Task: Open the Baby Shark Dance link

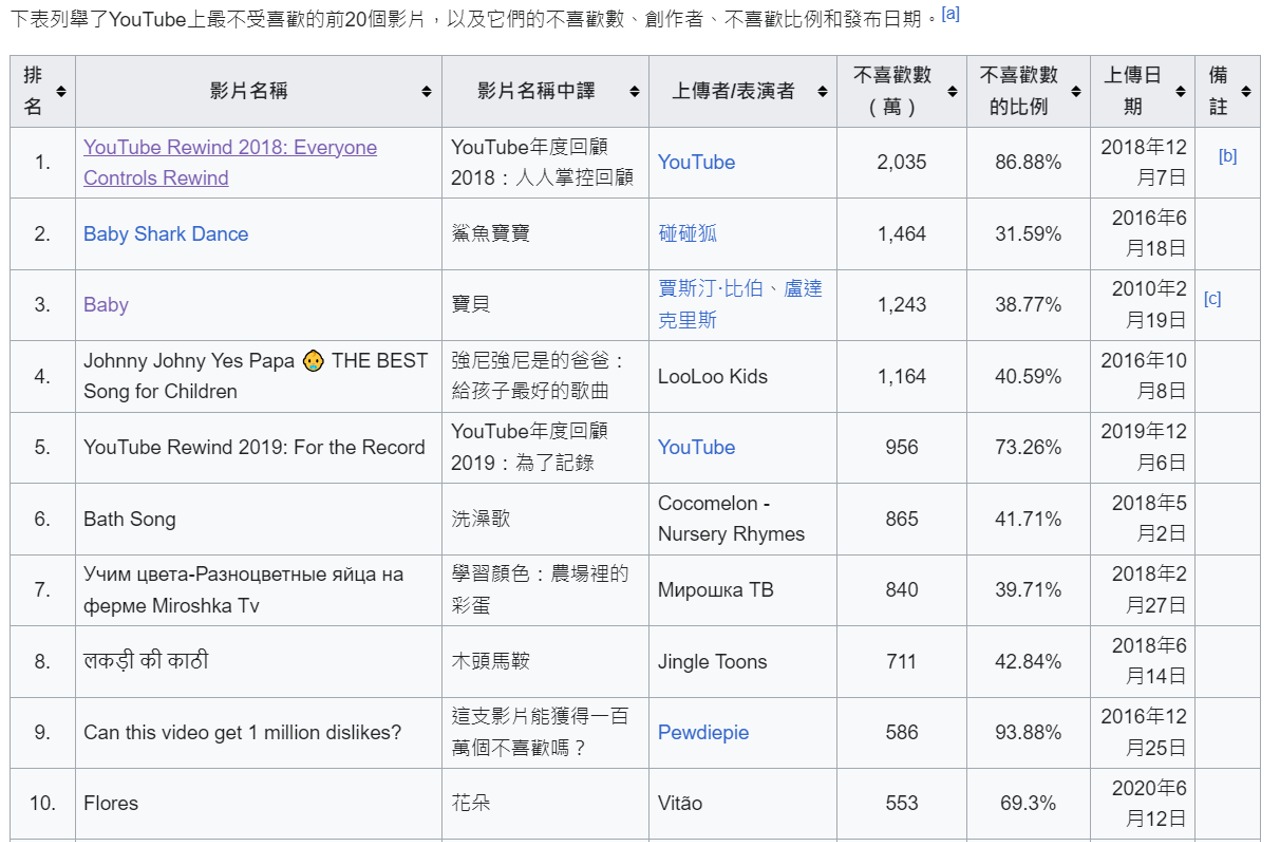Action: coord(165,233)
